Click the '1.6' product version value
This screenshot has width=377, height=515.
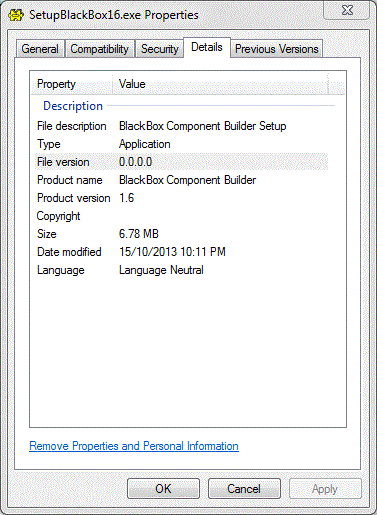[126, 198]
